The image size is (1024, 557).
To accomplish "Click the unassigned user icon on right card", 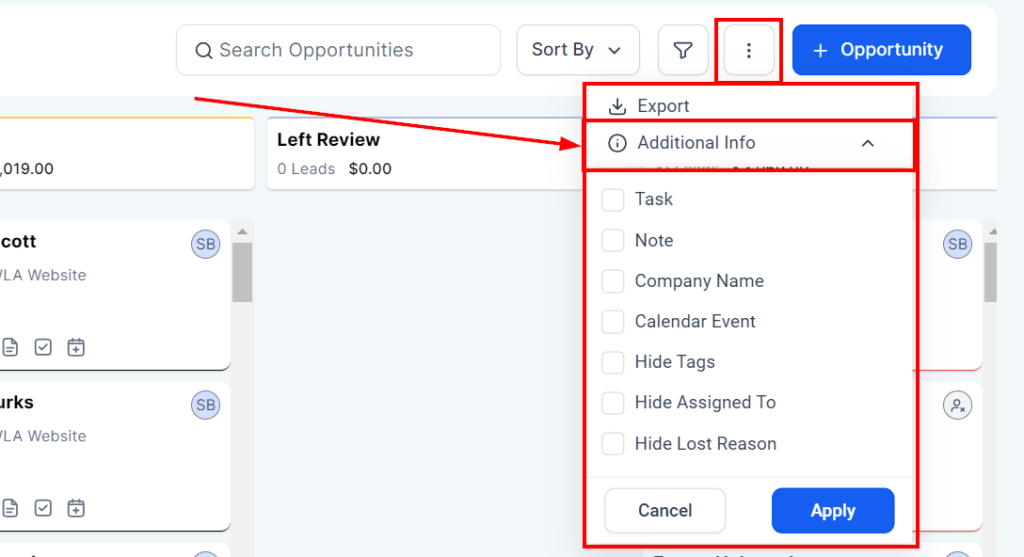I will tap(957, 405).
